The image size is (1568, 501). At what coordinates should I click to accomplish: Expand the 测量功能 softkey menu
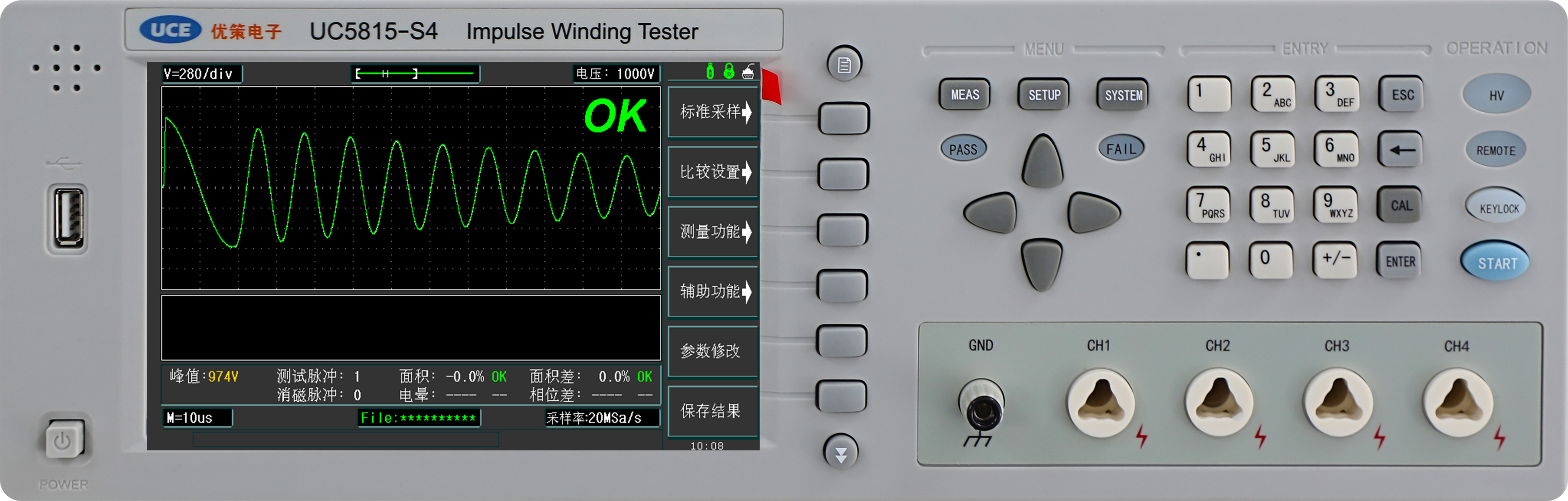[x=713, y=232]
